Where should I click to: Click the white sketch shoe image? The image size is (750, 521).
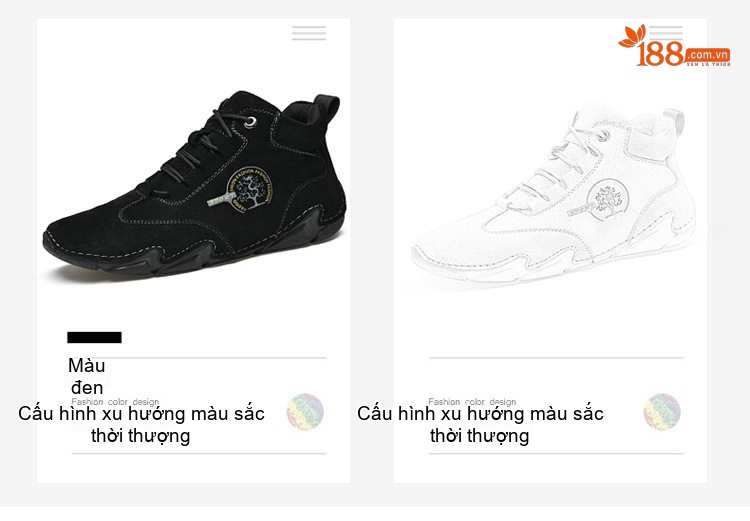(x=553, y=195)
